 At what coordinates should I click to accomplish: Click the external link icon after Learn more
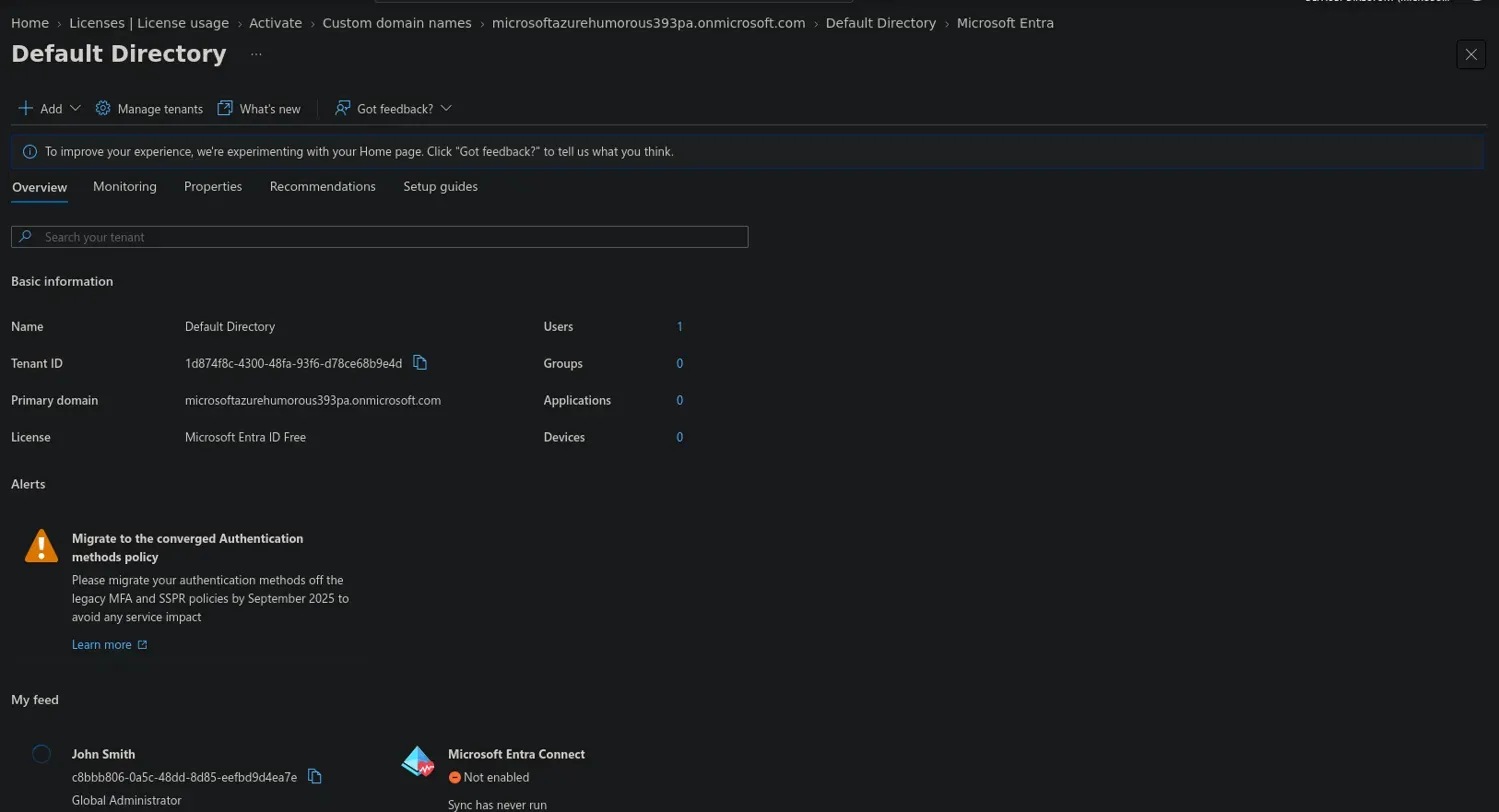click(x=142, y=645)
